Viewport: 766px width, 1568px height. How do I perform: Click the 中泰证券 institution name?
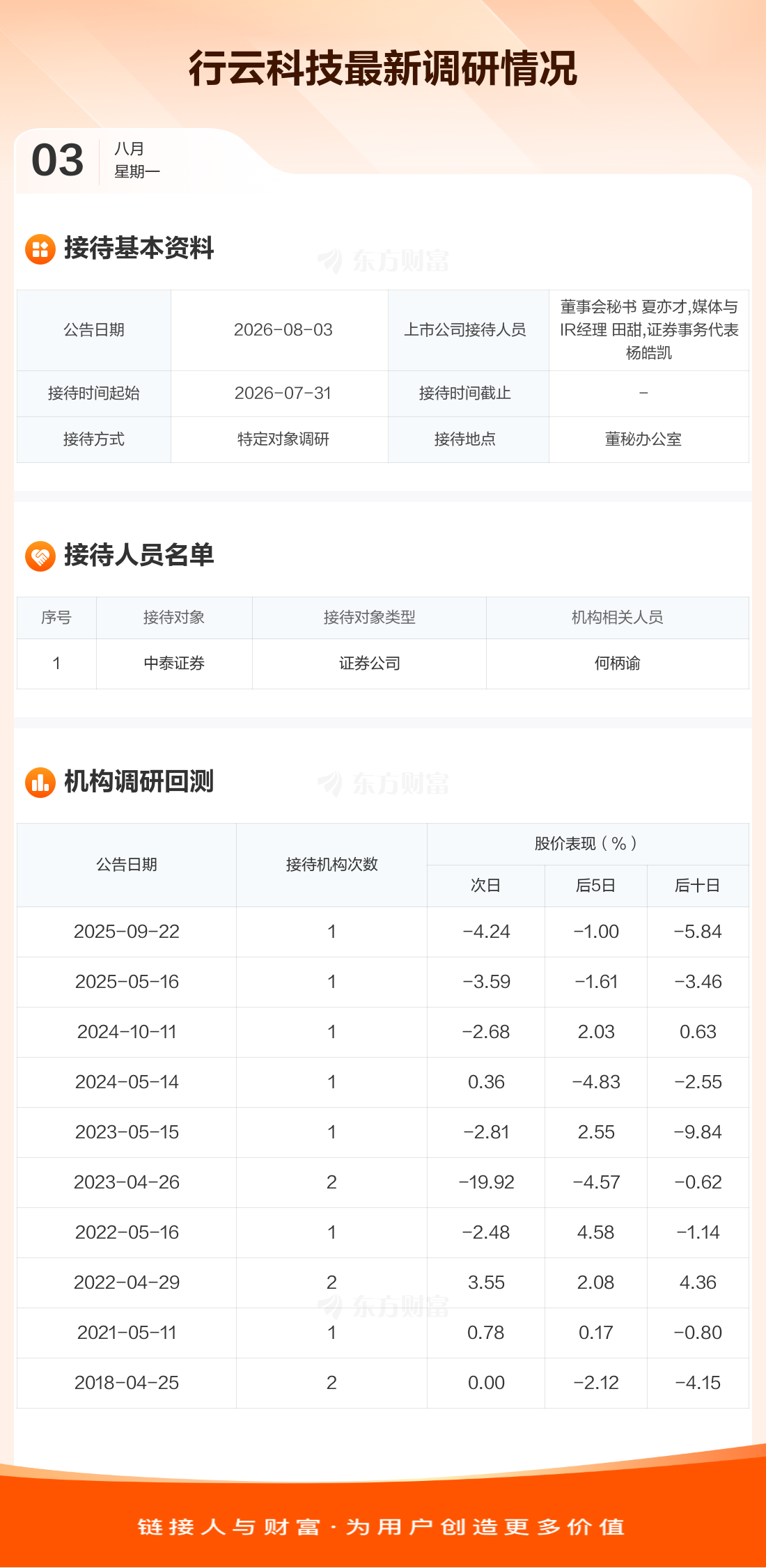tap(174, 664)
